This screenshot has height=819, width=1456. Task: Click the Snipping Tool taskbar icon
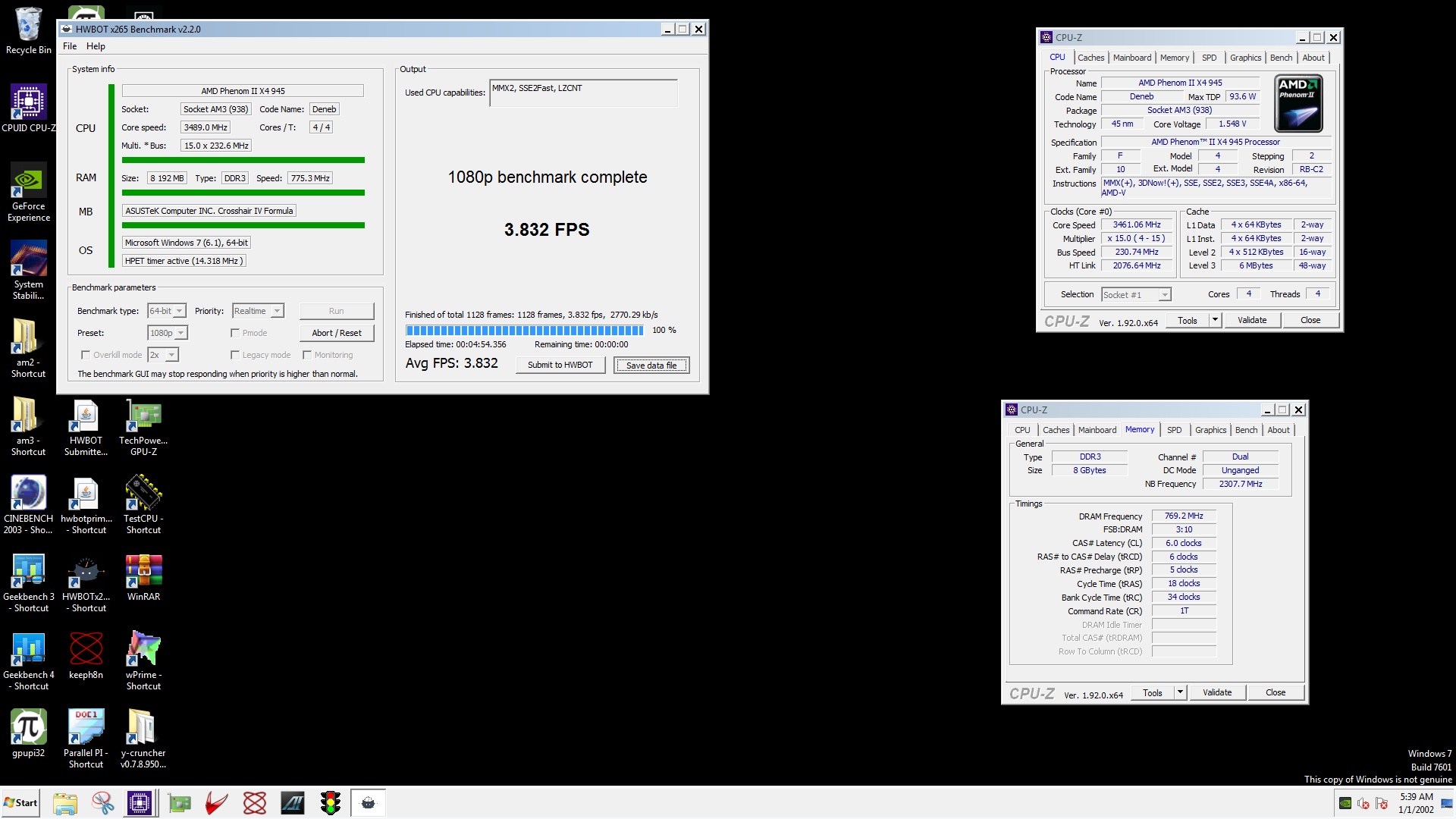tap(102, 803)
